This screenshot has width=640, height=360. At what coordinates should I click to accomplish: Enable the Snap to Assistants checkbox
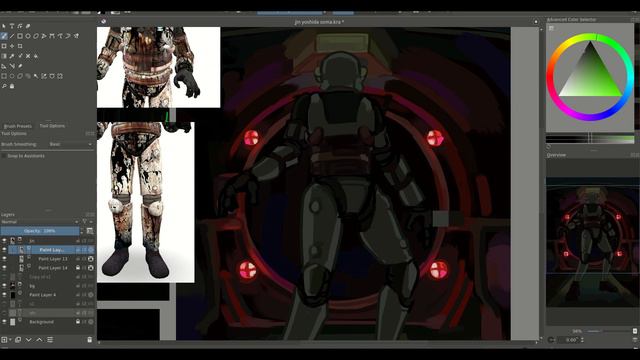click(4, 156)
